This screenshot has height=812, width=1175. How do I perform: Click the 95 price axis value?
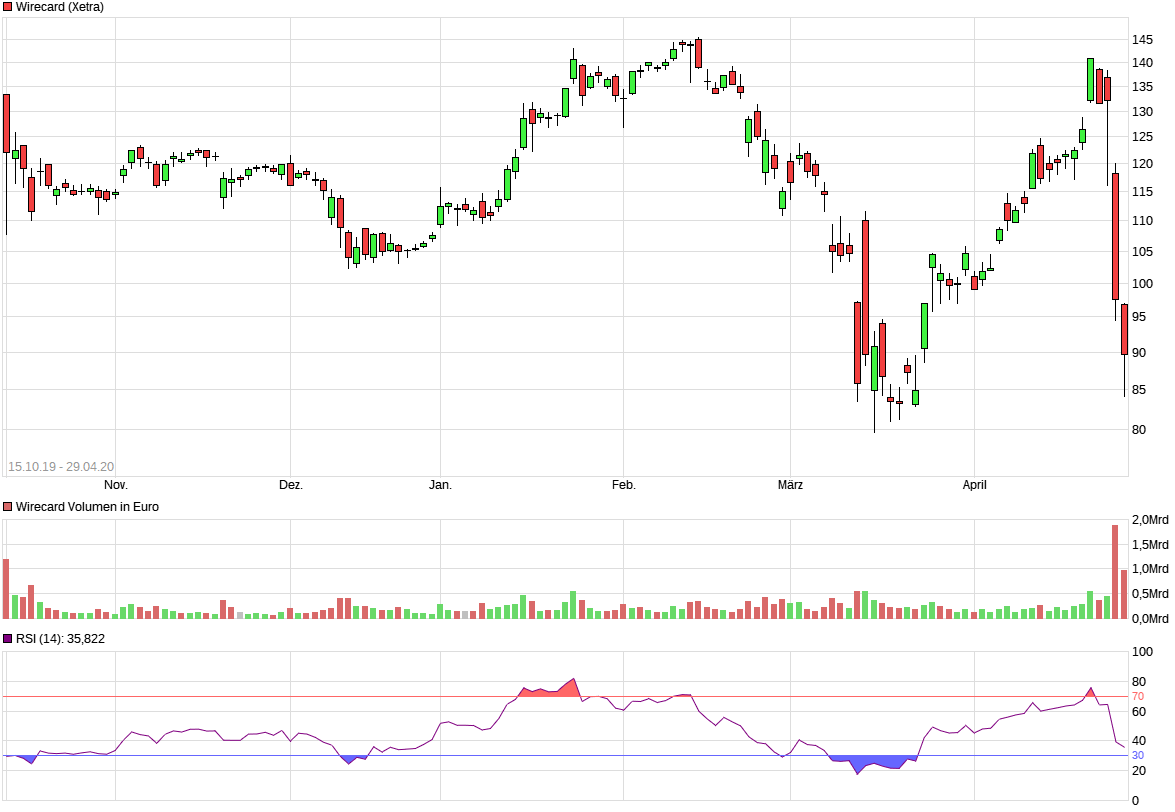[1139, 317]
